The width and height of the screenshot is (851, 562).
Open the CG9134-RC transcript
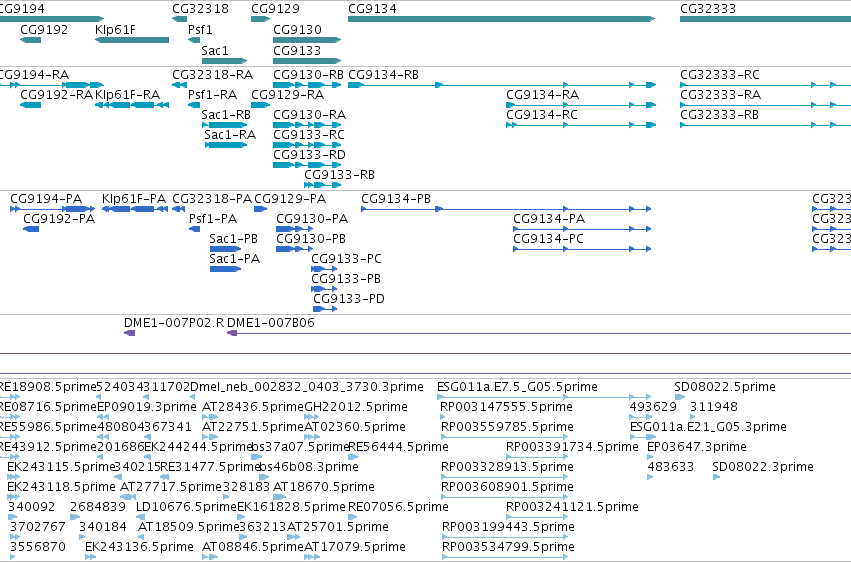(581, 125)
